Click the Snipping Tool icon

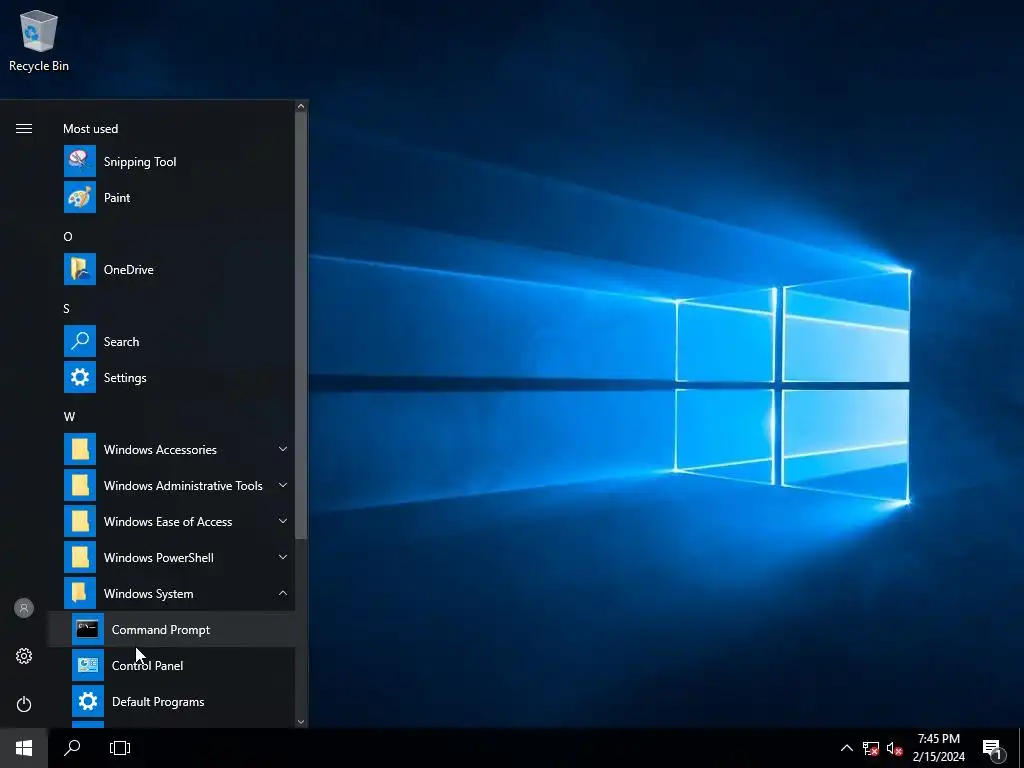click(x=80, y=161)
